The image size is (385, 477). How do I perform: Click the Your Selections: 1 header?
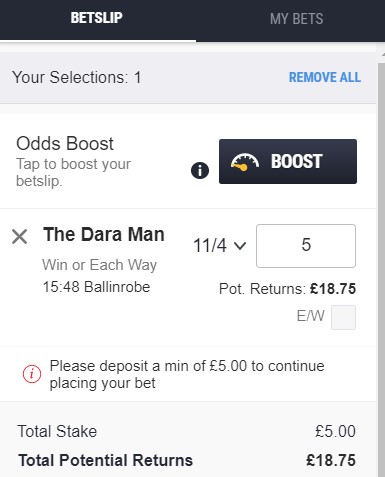tap(77, 78)
